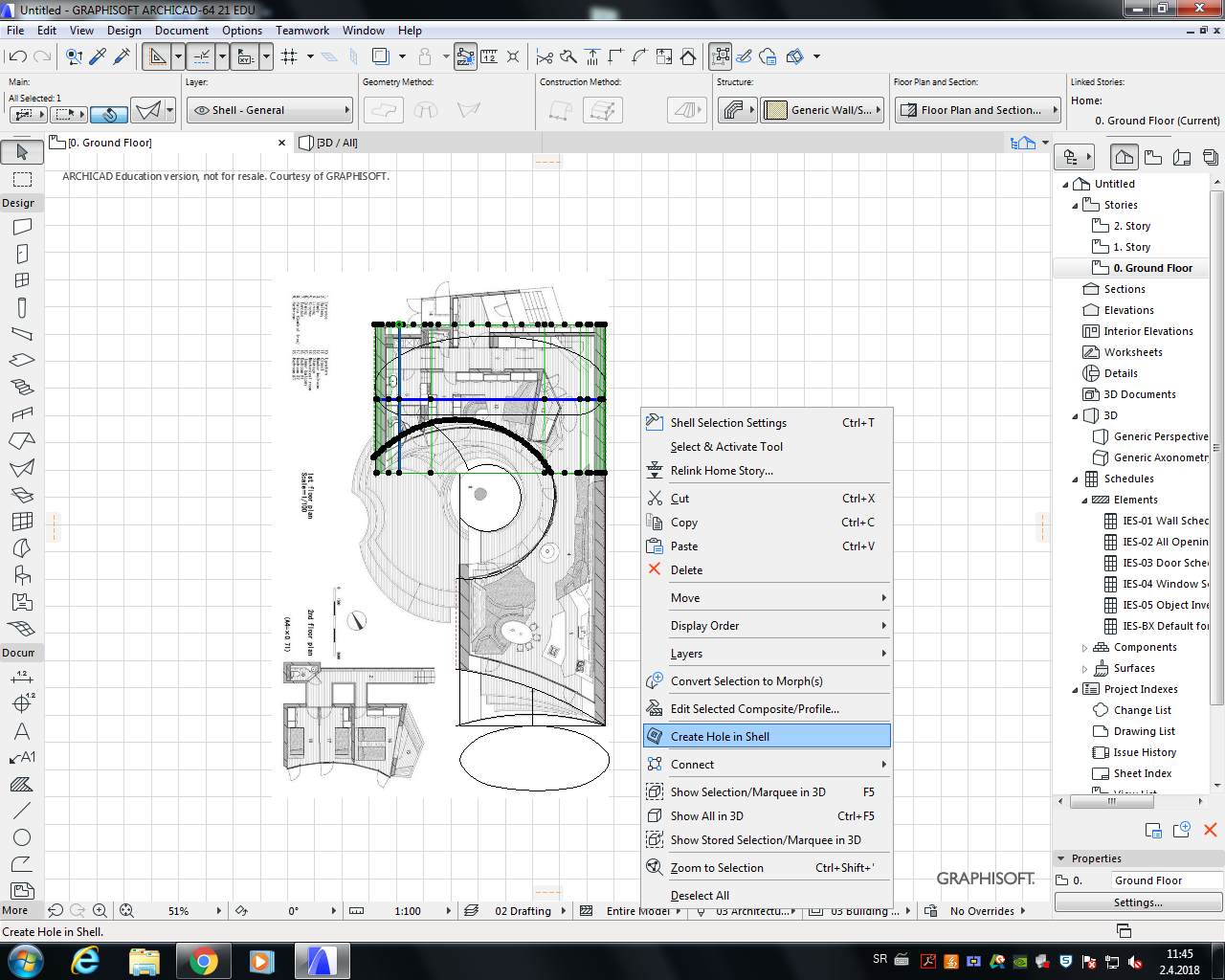Expand the Components tree node

[x=1084, y=647]
